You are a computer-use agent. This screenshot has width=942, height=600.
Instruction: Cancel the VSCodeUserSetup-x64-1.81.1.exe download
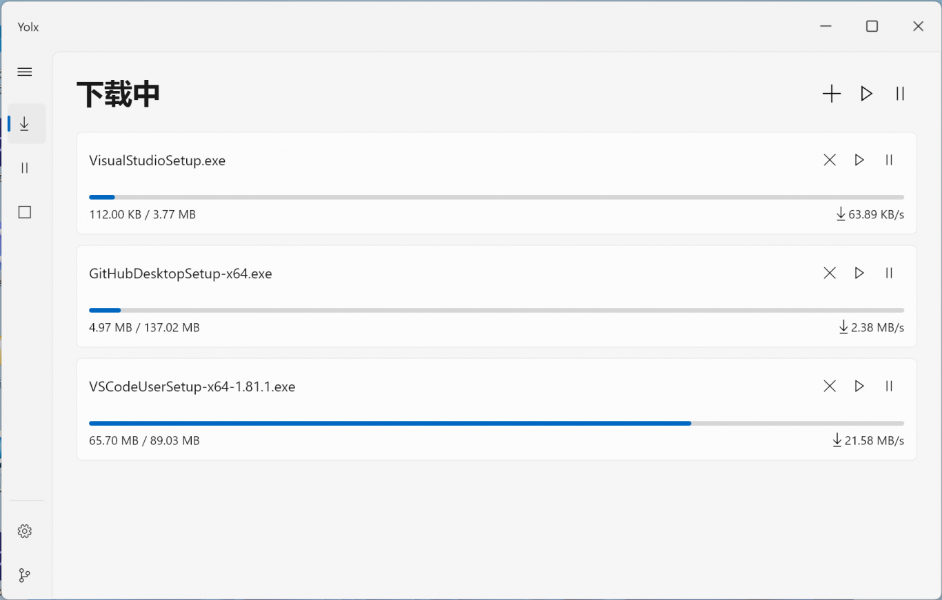point(829,386)
